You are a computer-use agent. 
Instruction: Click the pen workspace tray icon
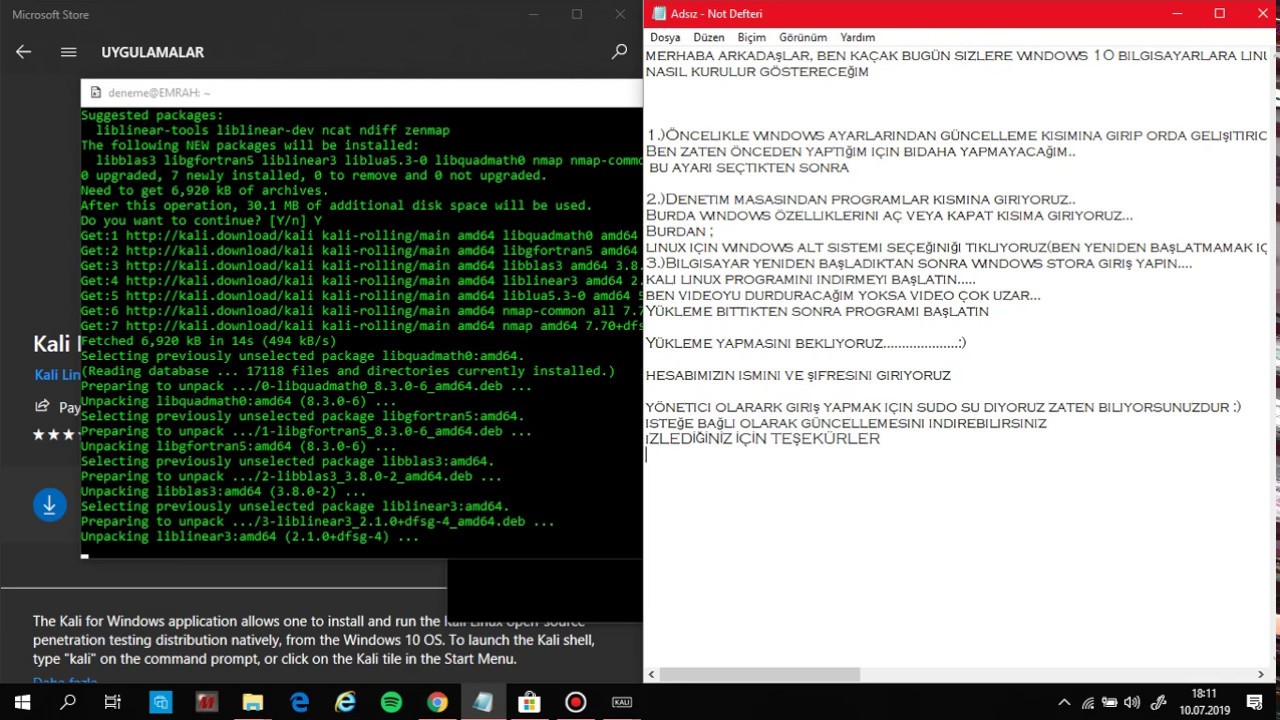(x=1159, y=702)
